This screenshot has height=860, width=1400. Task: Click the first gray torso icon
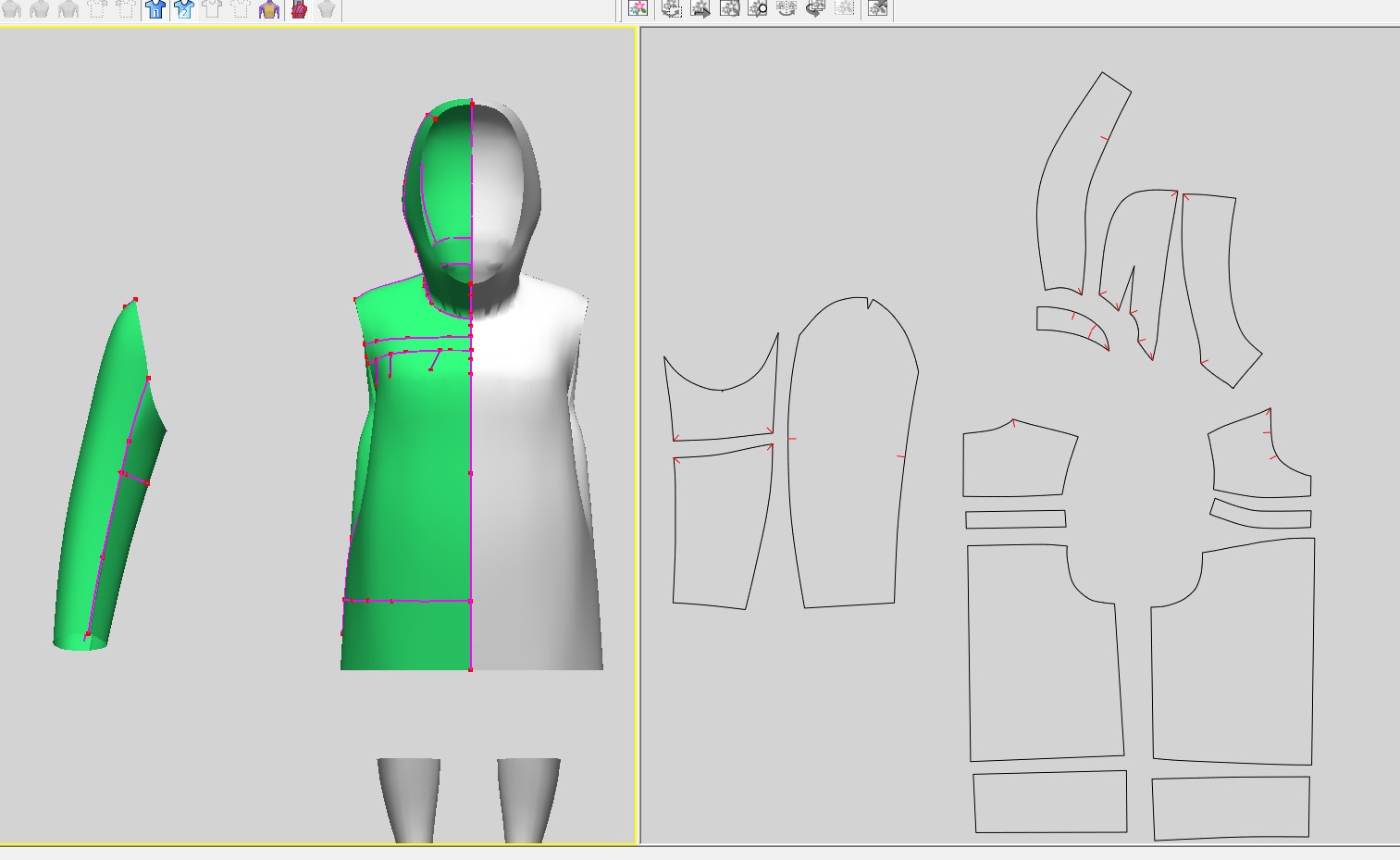click(x=12, y=9)
